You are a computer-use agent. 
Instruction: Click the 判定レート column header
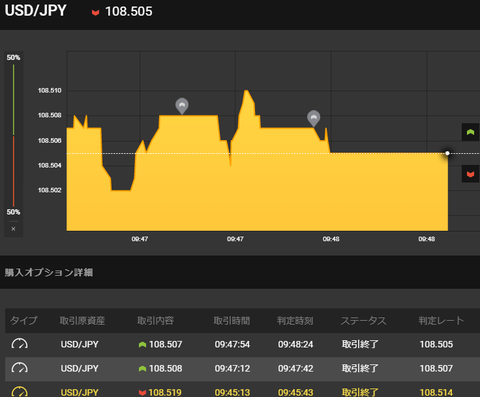click(x=441, y=321)
